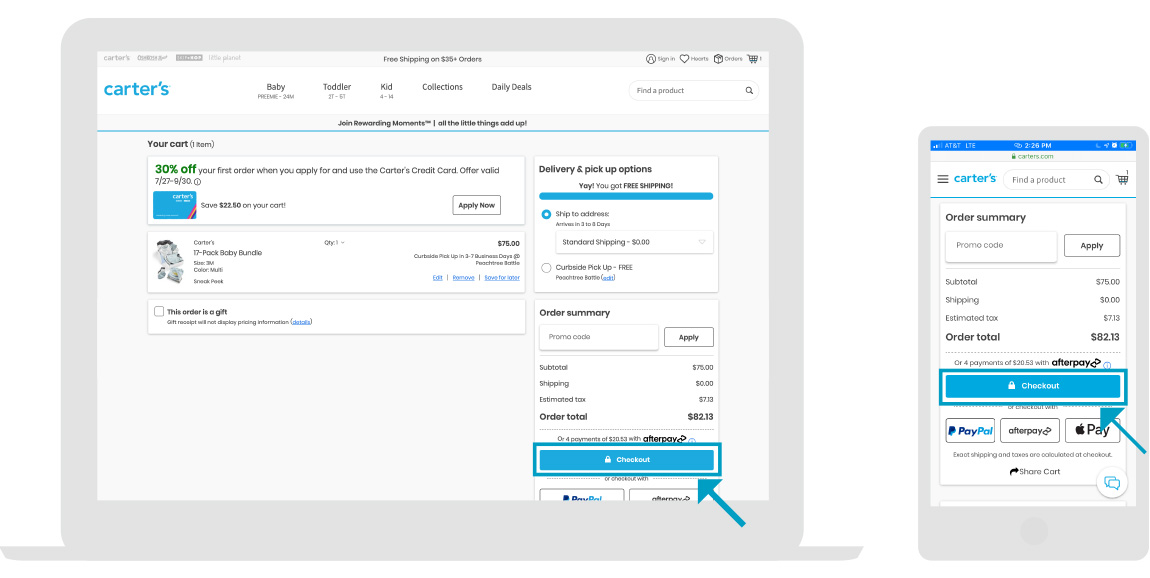
Task: Open Sign in on desktop header
Action: pyautogui.click(x=660, y=59)
